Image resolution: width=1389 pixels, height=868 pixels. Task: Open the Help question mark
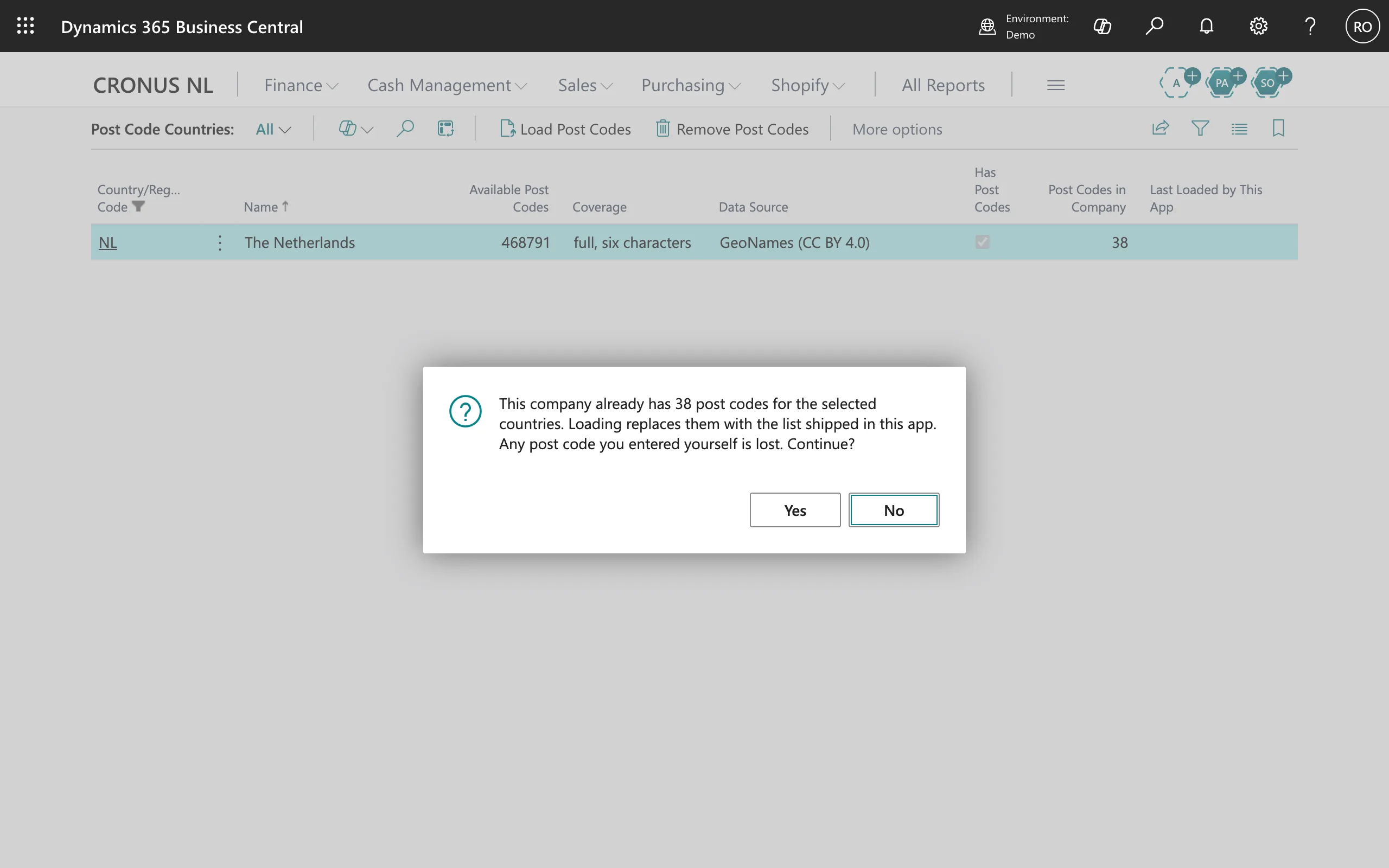(x=1310, y=27)
